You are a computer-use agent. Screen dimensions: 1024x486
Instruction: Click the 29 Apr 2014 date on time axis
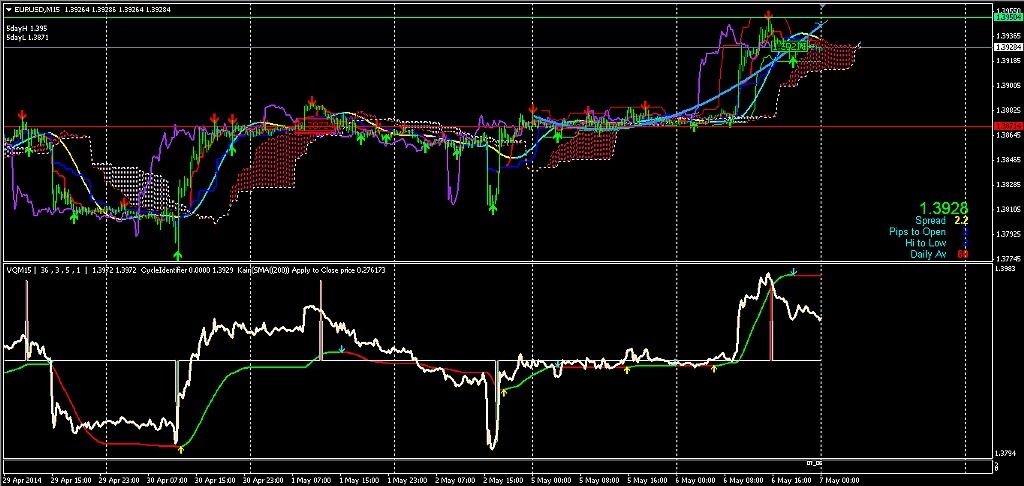point(24,480)
